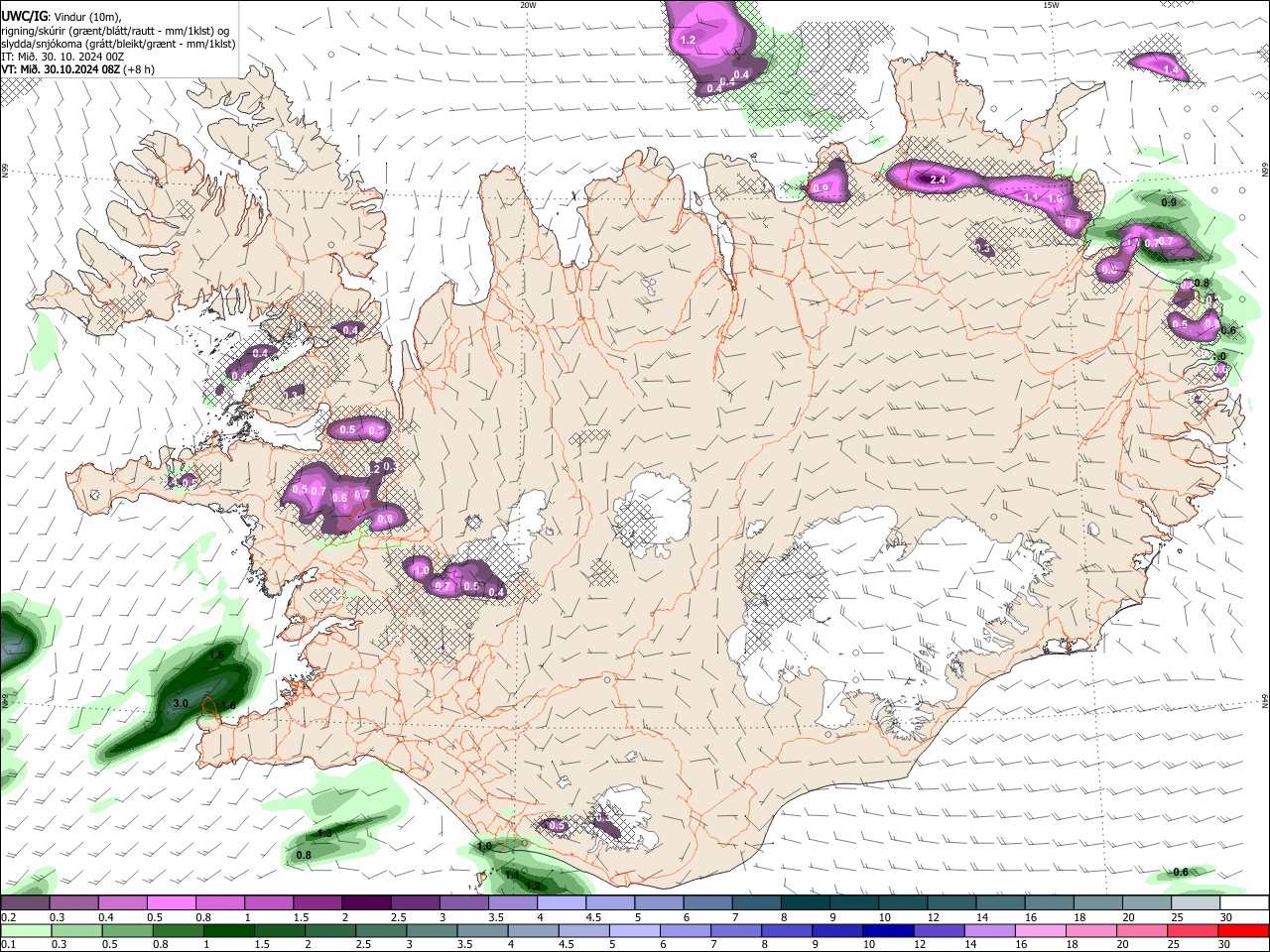Click the '1.4' snow value label
Viewport: 1270px width, 952px height.
1170,70
